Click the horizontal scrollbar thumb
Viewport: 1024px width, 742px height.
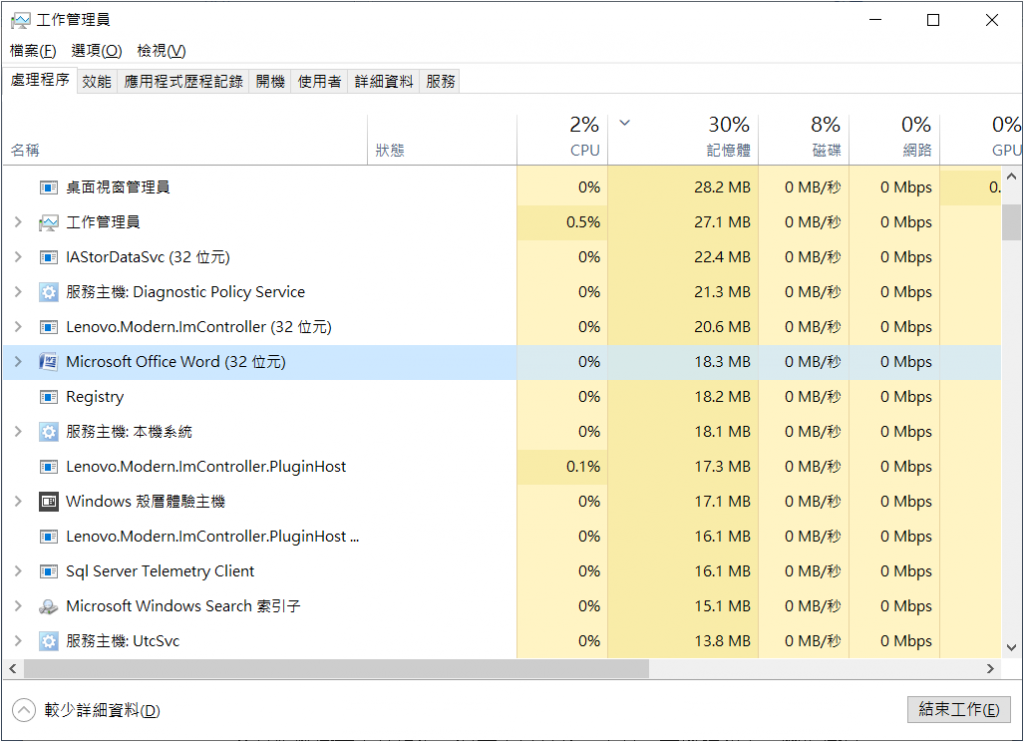tap(336, 669)
